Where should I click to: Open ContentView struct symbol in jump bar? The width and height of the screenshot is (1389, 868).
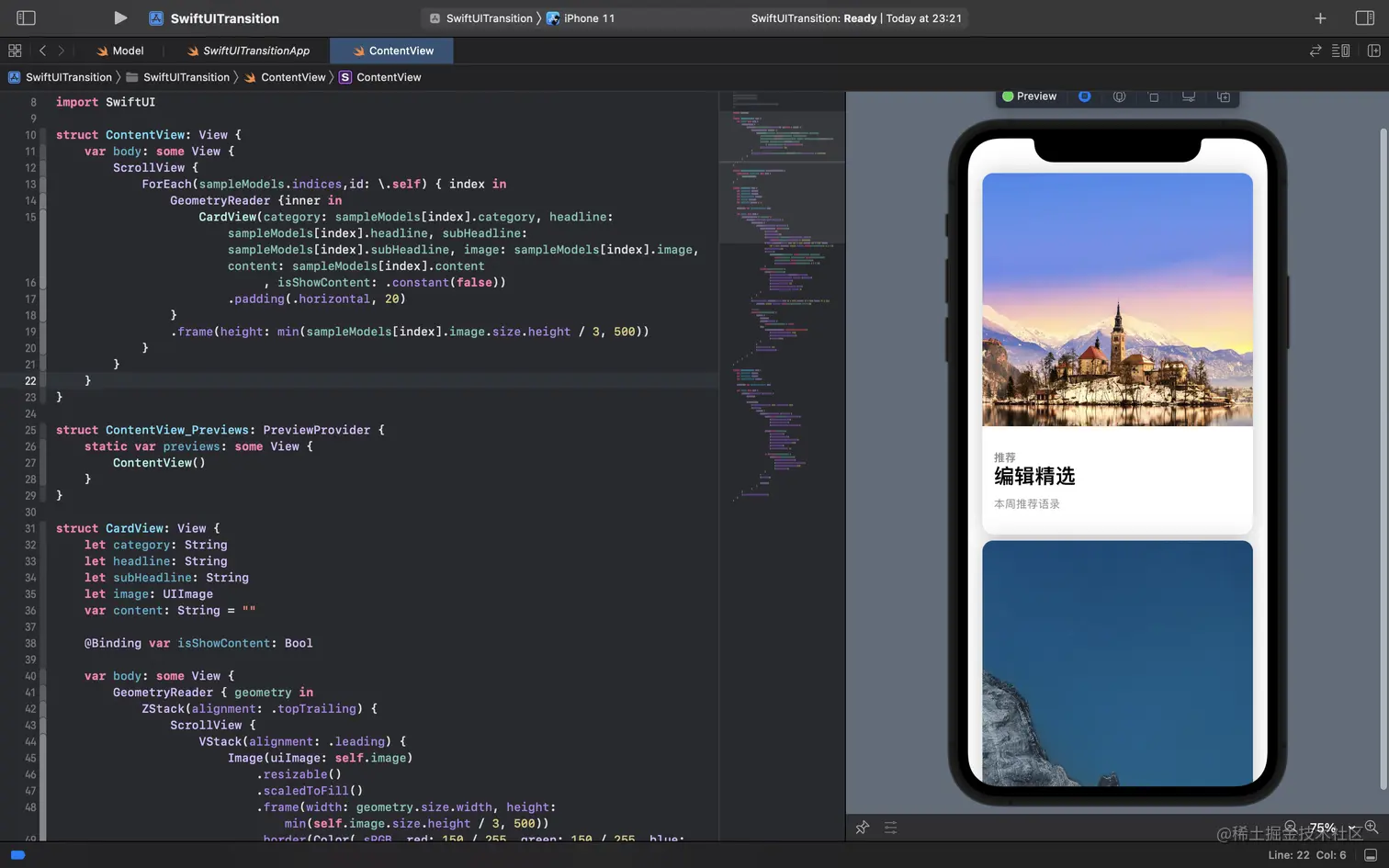tap(380, 77)
